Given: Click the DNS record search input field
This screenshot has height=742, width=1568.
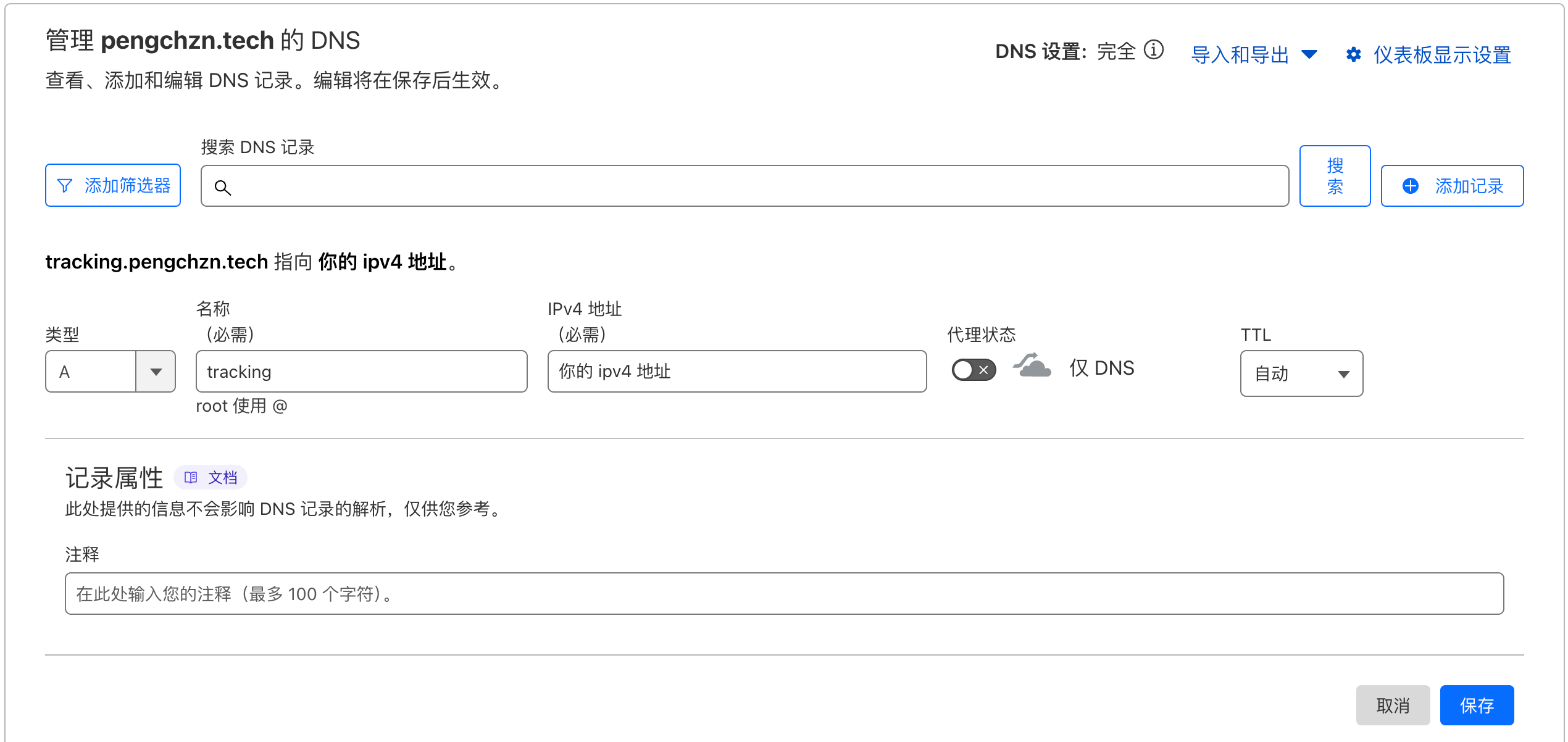Looking at the screenshot, I should point(753,186).
